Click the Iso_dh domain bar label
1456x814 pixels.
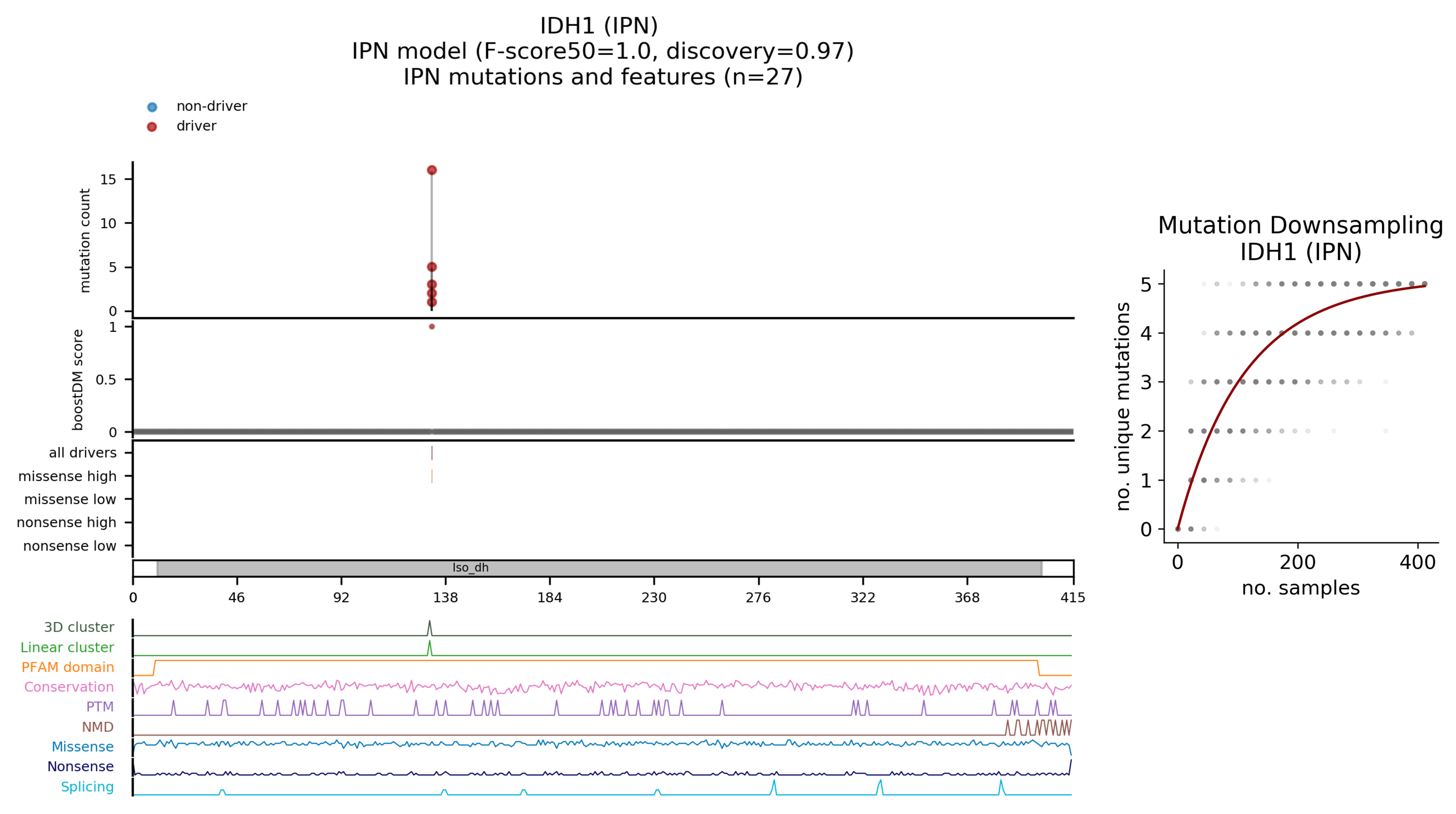(470, 568)
